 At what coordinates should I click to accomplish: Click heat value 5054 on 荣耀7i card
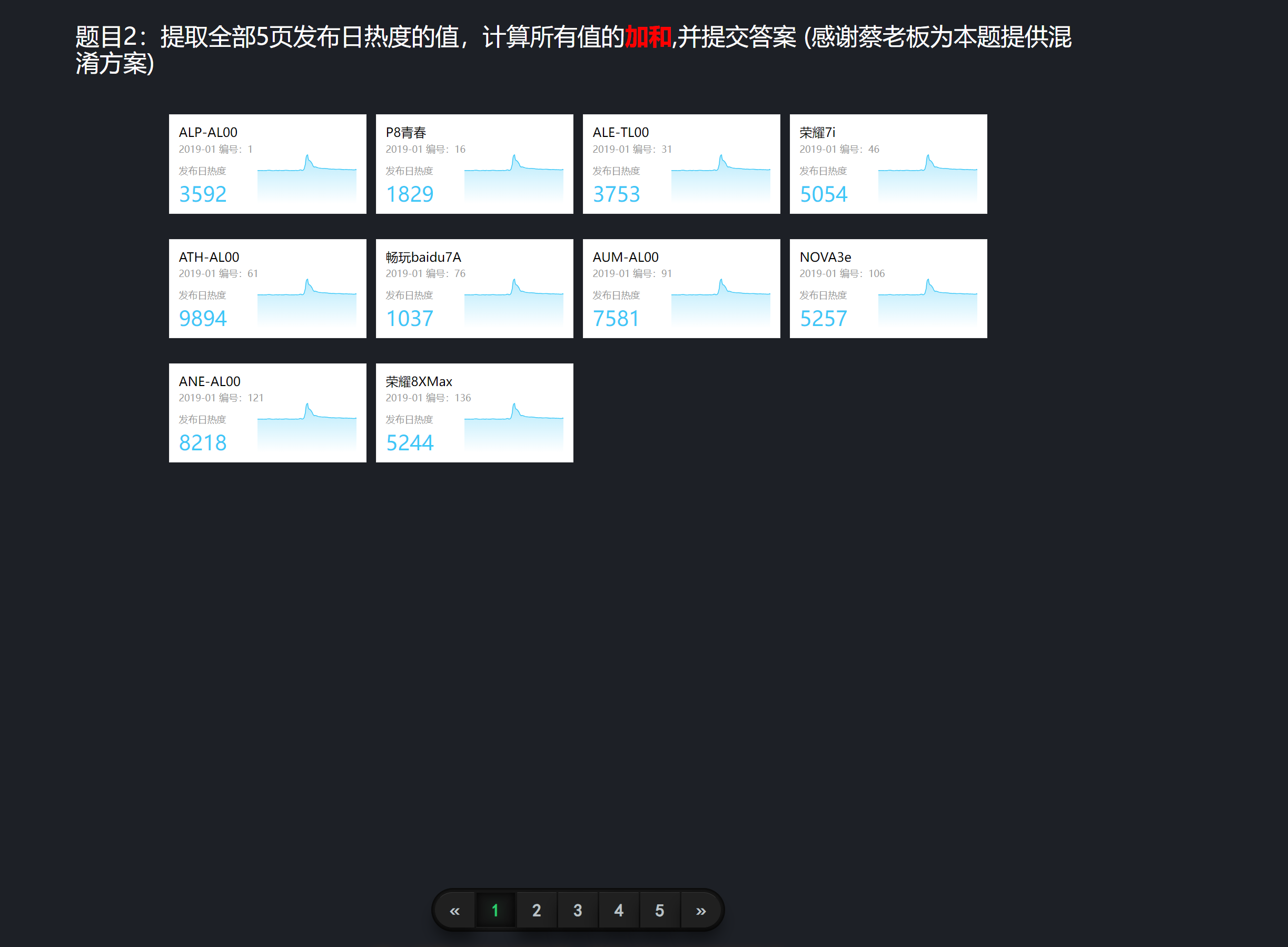pos(824,194)
